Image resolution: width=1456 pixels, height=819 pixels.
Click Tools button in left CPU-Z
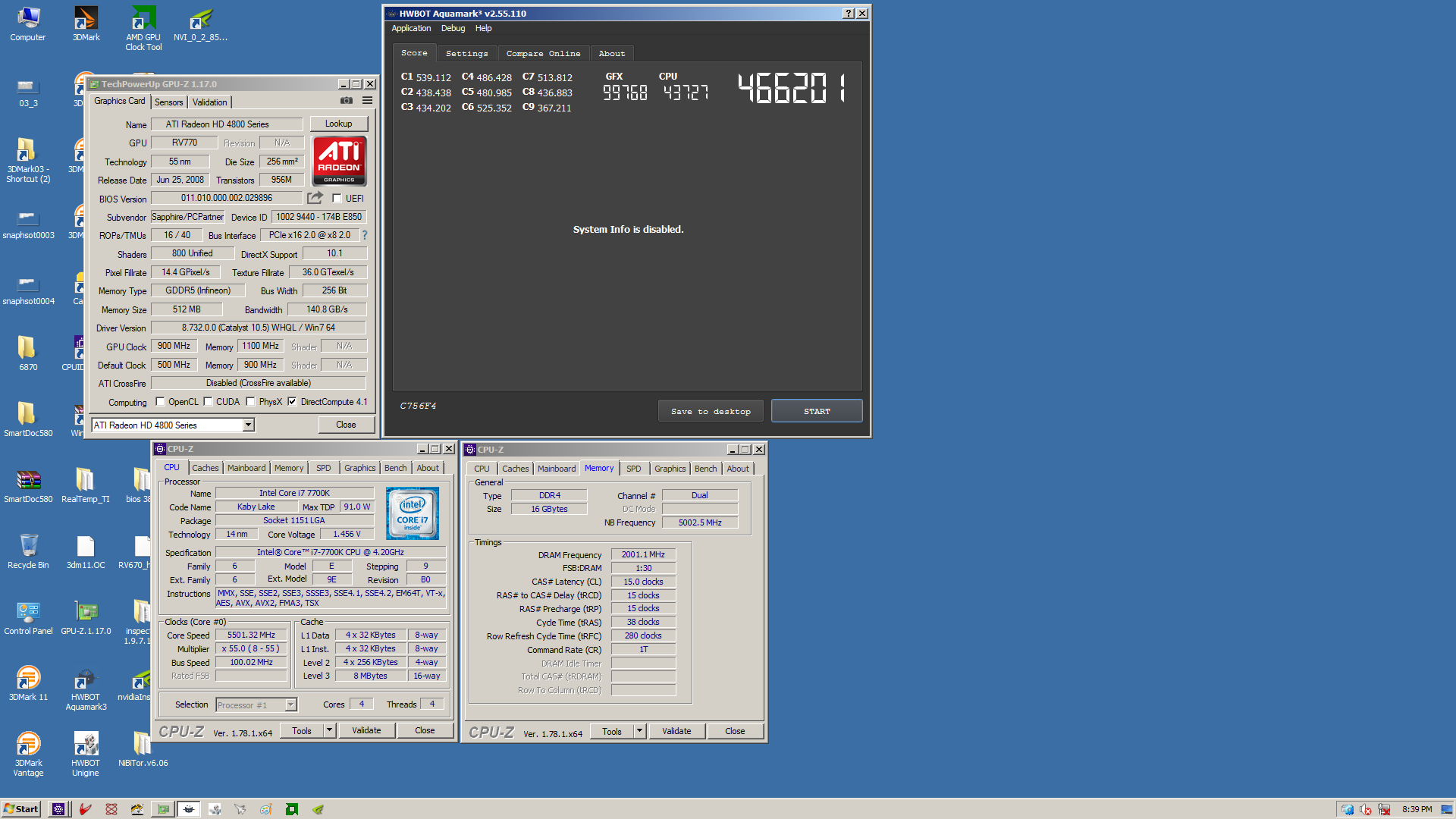point(302,730)
